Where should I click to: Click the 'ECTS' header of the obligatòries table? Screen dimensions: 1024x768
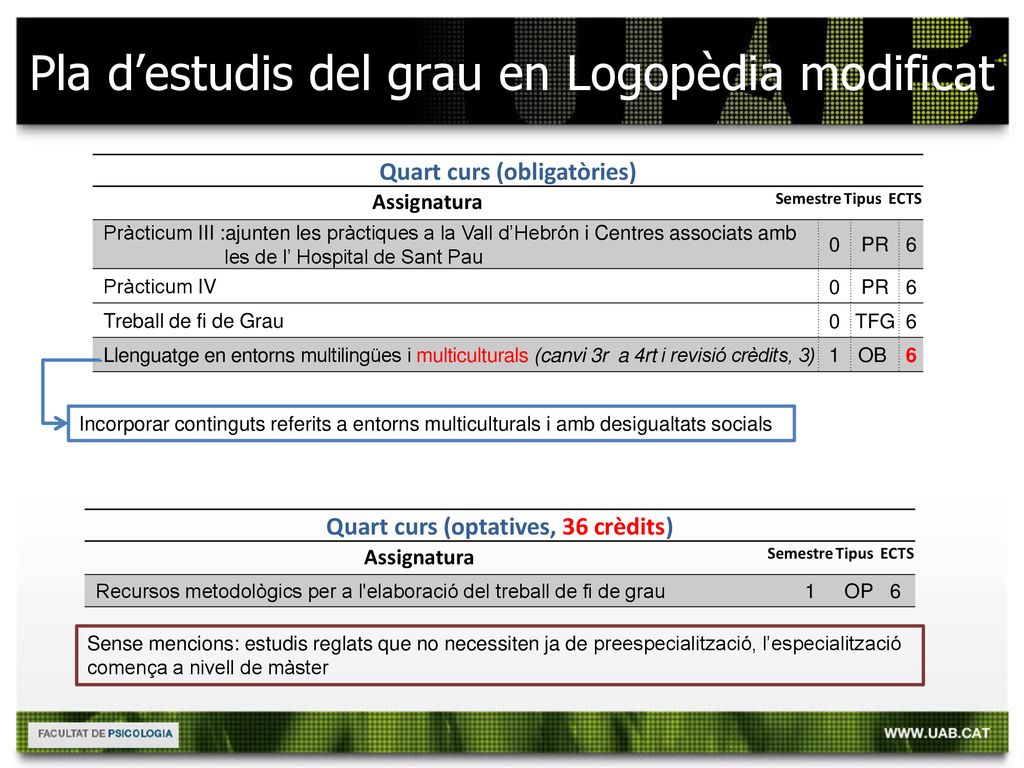click(x=904, y=199)
